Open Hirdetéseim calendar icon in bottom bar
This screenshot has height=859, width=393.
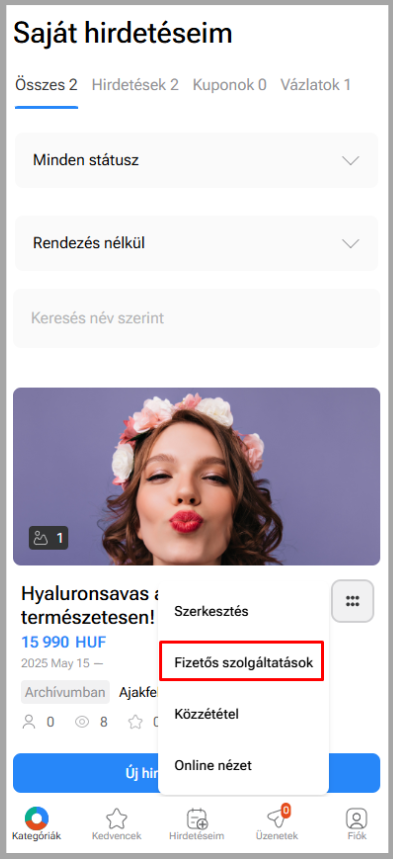click(197, 819)
